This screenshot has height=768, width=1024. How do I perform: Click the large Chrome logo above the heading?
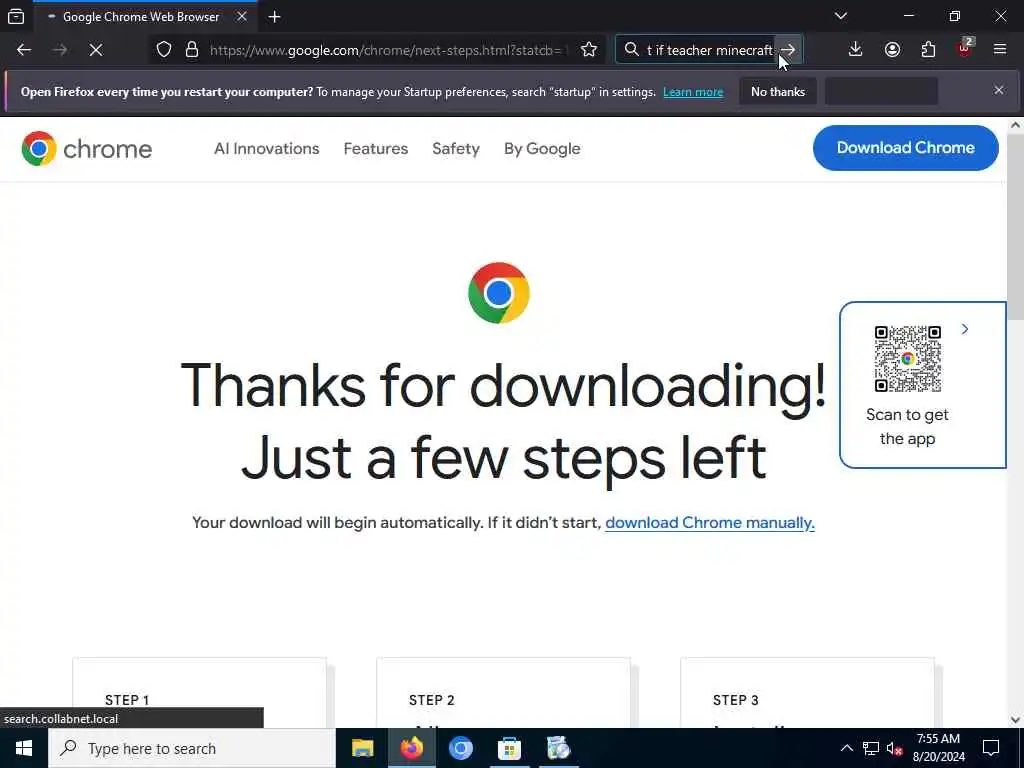499,293
